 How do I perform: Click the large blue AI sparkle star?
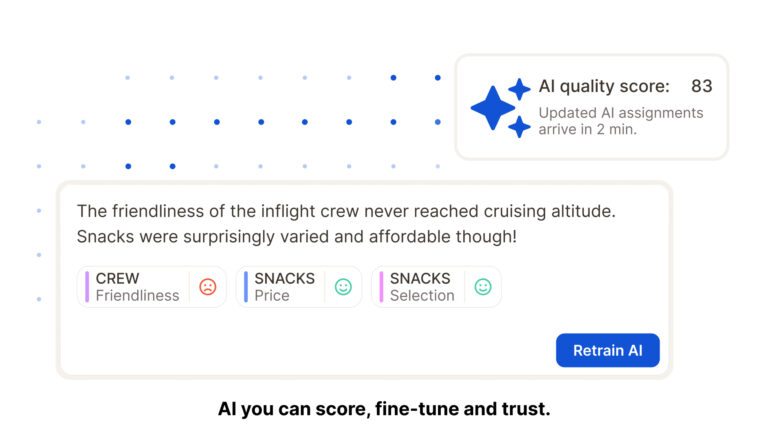492,108
